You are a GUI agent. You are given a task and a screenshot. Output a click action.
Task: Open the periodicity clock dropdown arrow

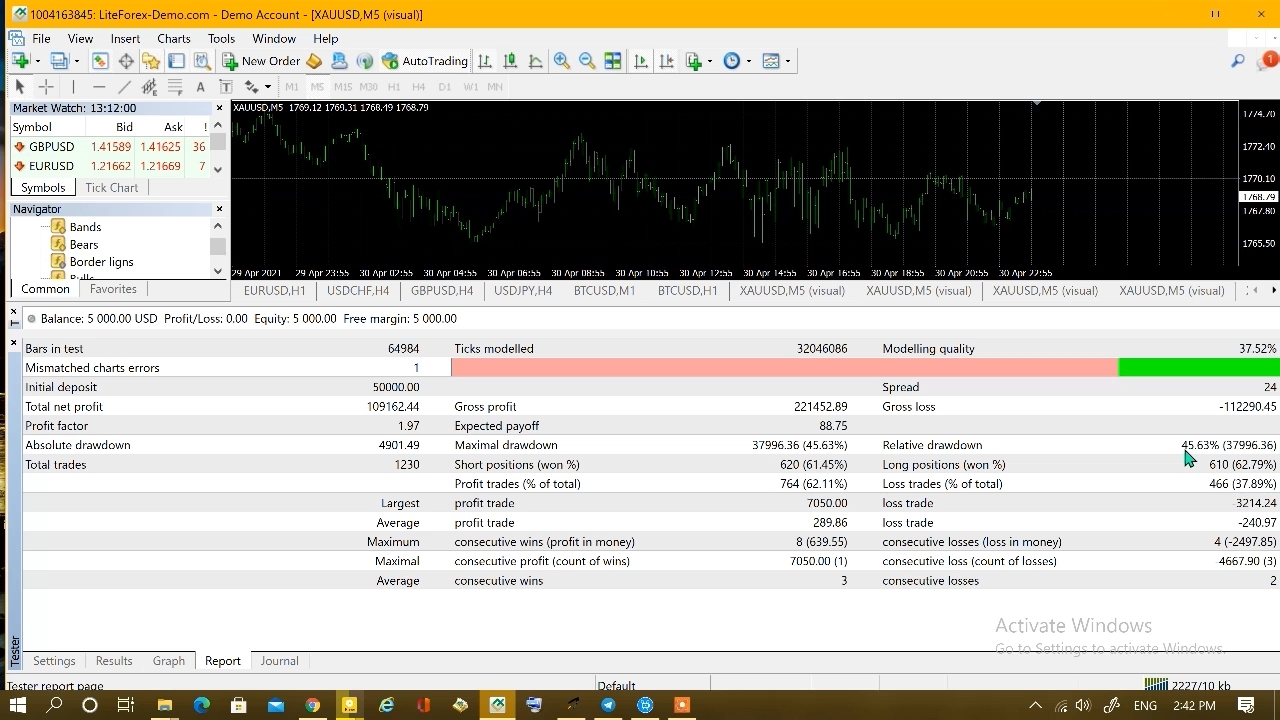point(749,61)
